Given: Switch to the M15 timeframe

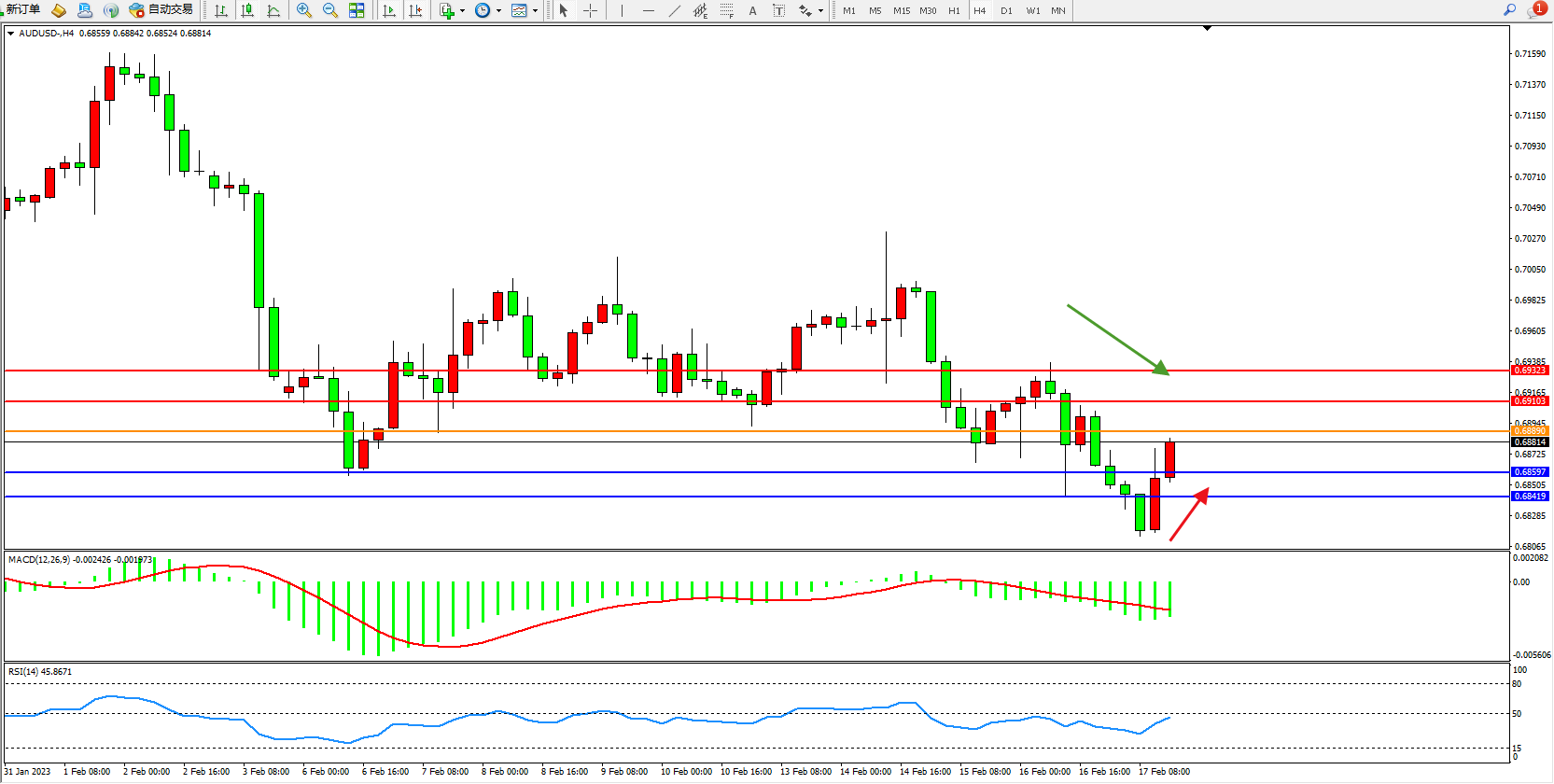Looking at the screenshot, I should (x=901, y=10).
